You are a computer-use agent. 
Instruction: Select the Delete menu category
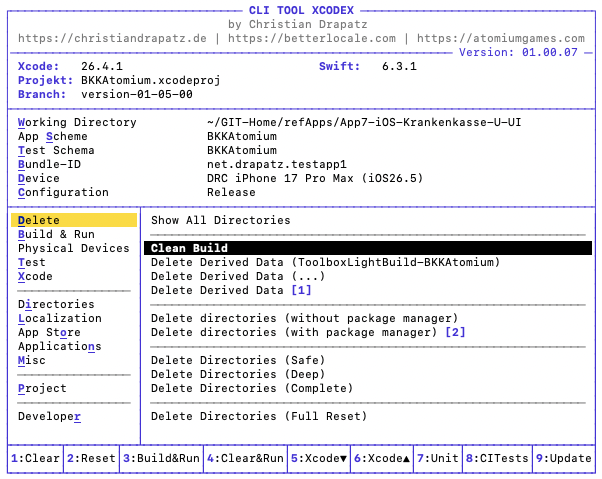pyautogui.click(x=74, y=220)
